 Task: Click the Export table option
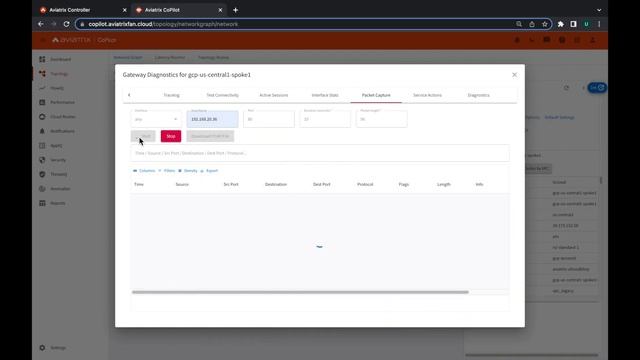(209, 171)
